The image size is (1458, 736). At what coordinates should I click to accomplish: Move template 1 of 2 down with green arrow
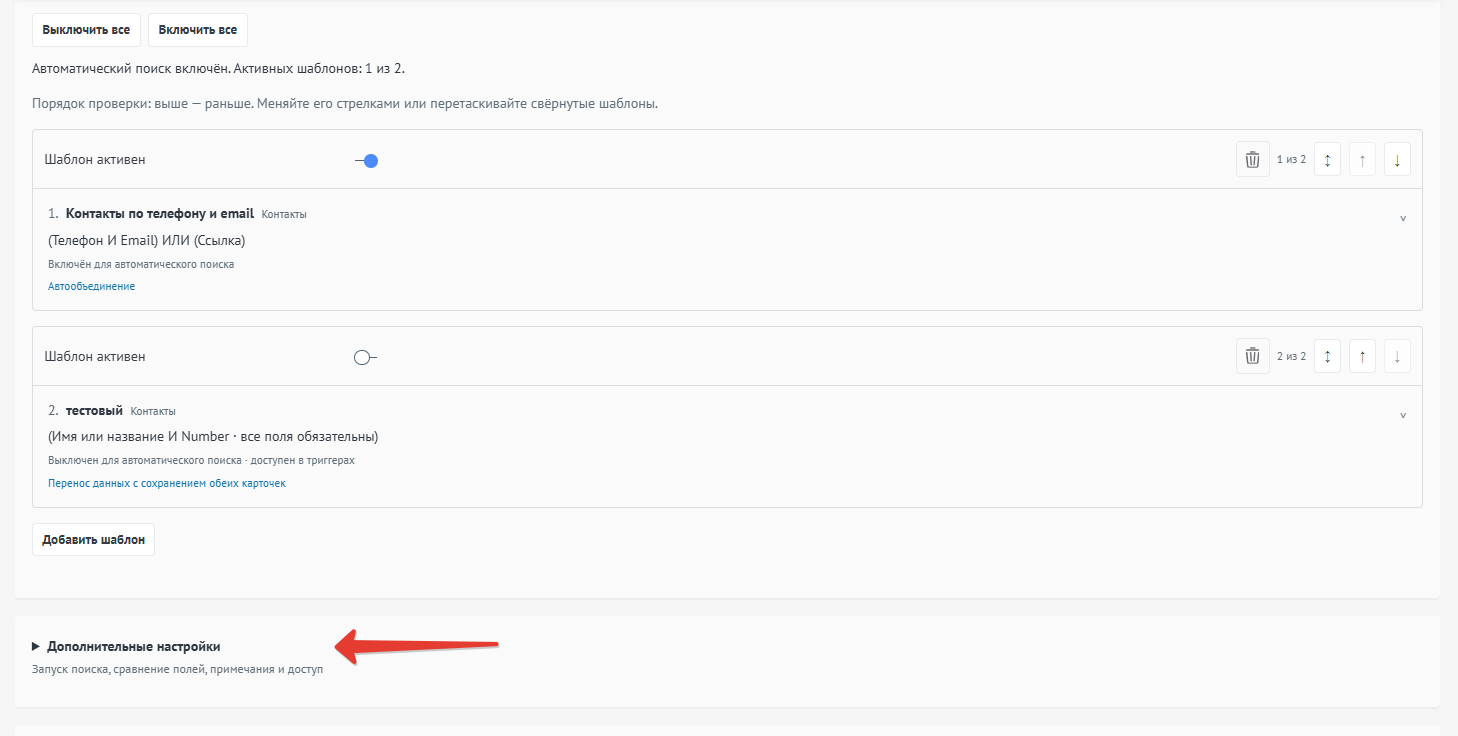(1397, 159)
